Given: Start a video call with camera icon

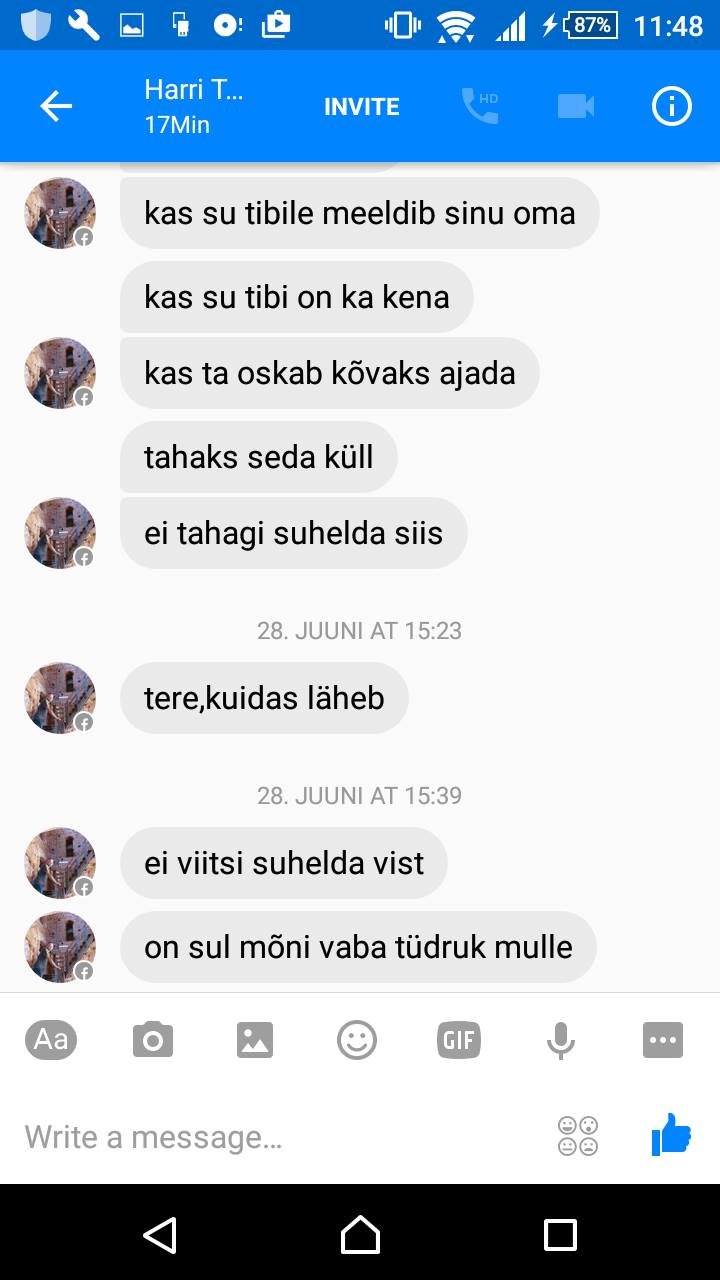Looking at the screenshot, I should coord(576,106).
